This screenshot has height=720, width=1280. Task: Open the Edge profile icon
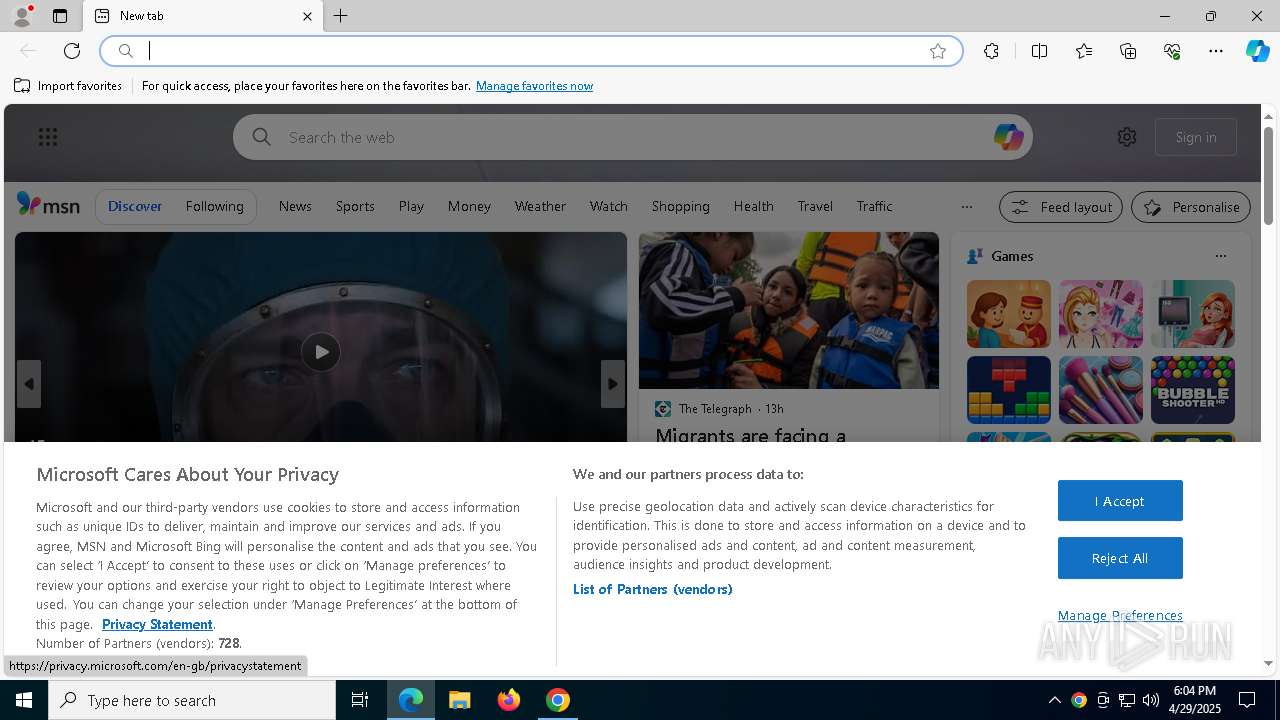click(x=21, y=16)
